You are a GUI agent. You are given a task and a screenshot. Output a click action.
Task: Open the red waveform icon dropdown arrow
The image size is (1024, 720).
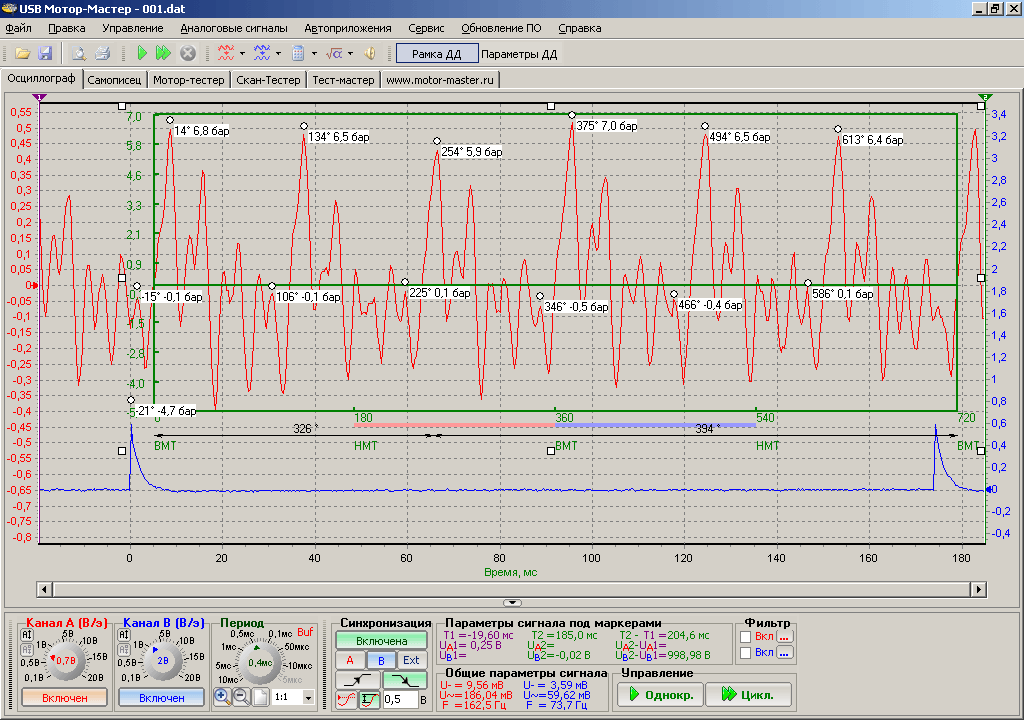[242, 54]
